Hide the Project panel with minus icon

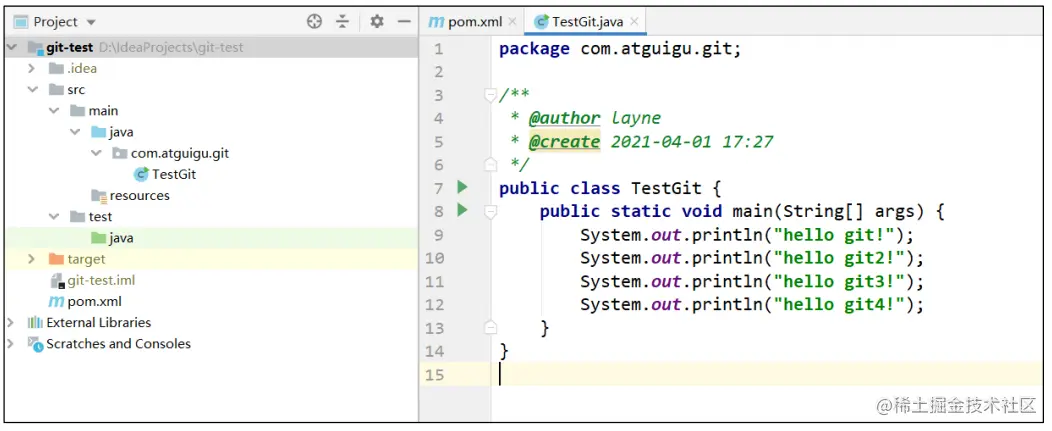(404, 21)
